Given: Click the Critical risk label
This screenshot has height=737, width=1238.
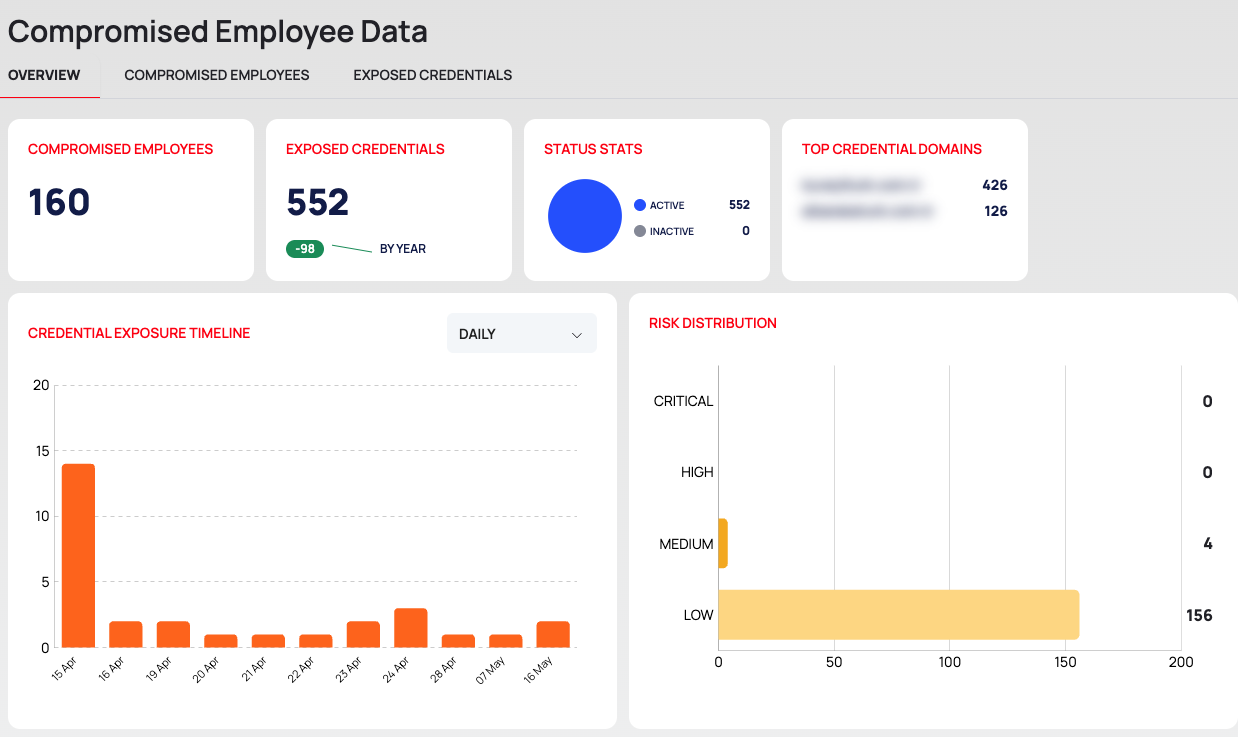Looking at the screenshot, I should point(683,401).
